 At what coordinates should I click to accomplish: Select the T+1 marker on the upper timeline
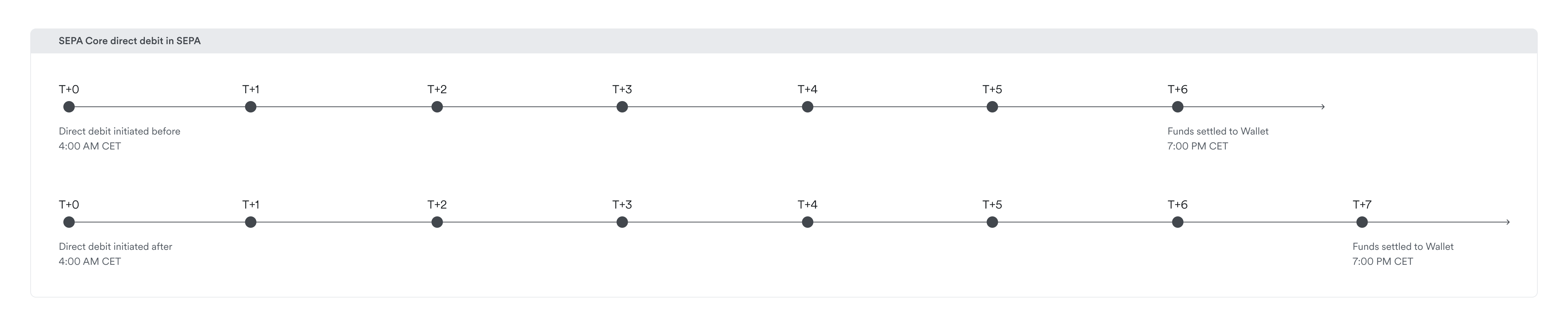coord(251,107)
